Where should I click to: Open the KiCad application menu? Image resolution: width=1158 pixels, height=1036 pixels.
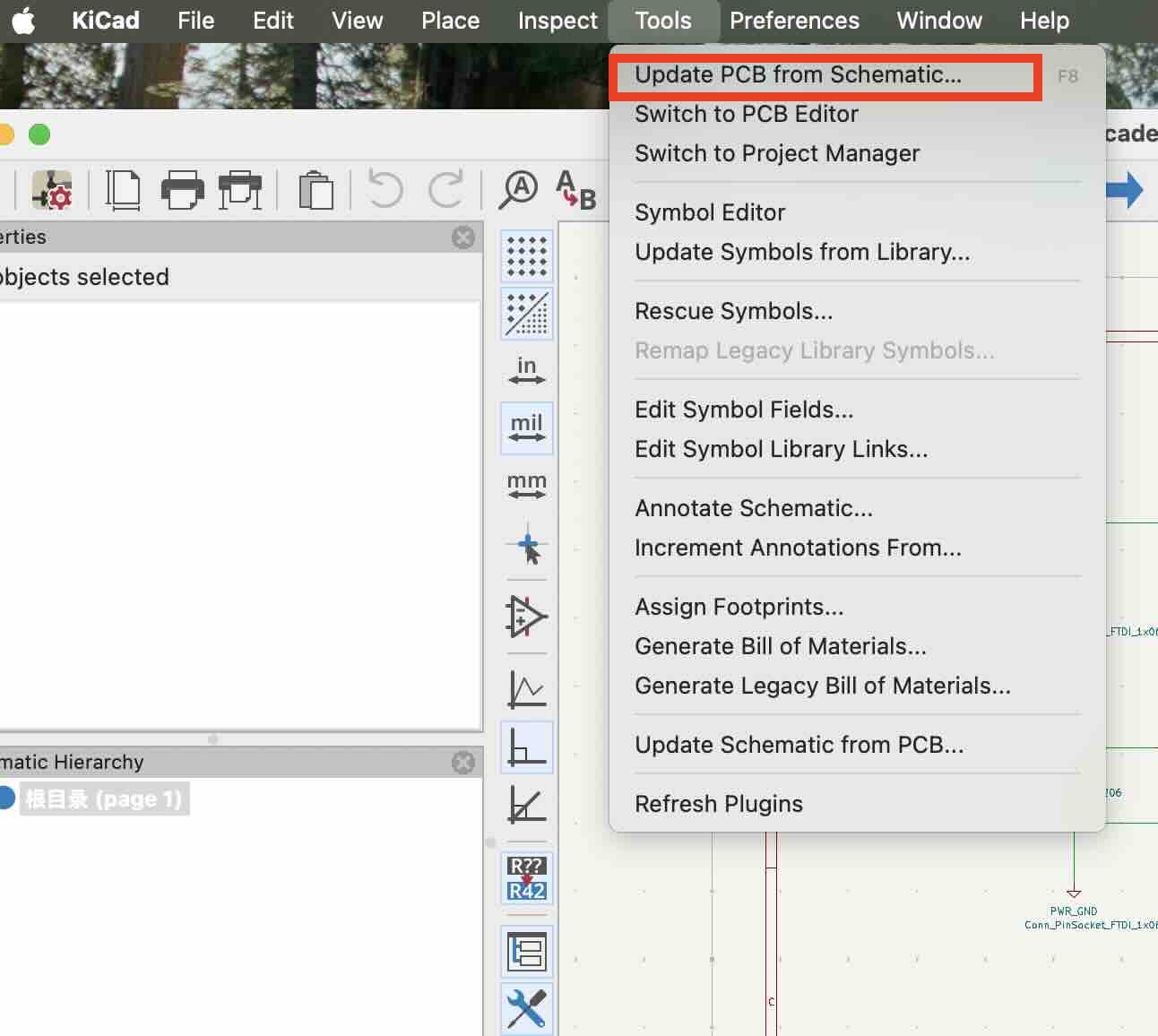pos(105,21)
